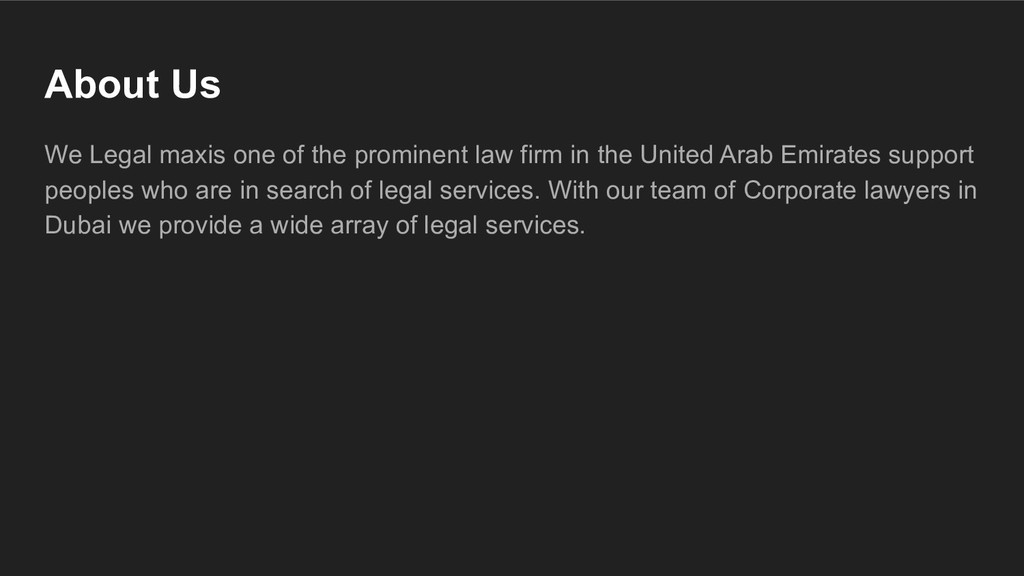Click the word "Legal" in first line
Viewport: 1024px width, 576px height.
click(120, 155)
